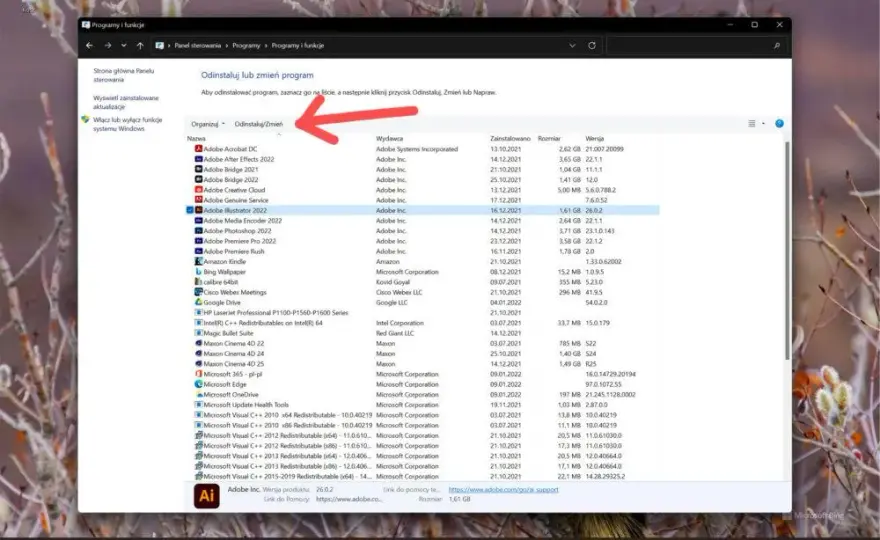Change the list view layout icon
The image size is (880, 540).
(x=751, y=123)
